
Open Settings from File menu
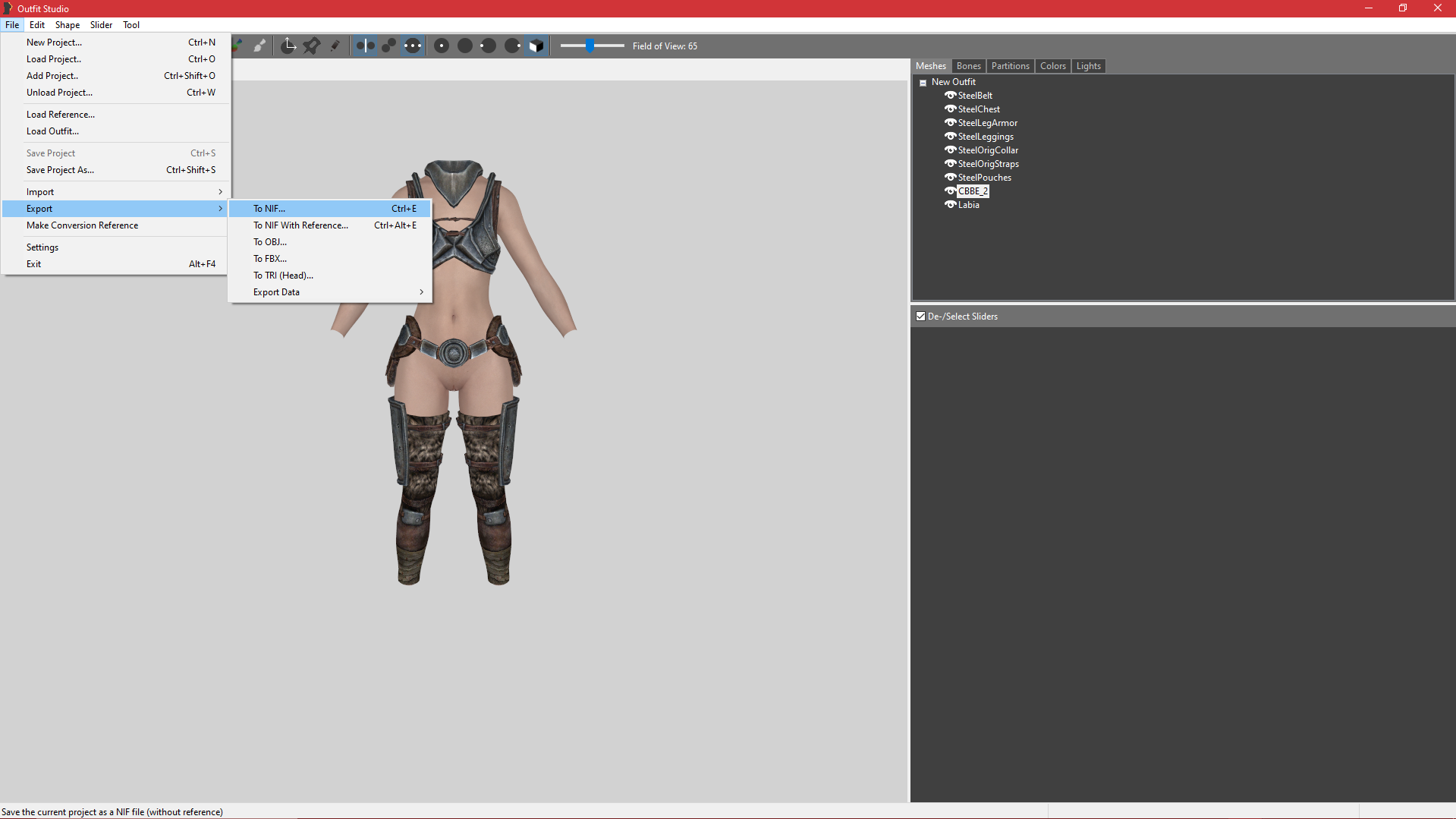point(115,247)
